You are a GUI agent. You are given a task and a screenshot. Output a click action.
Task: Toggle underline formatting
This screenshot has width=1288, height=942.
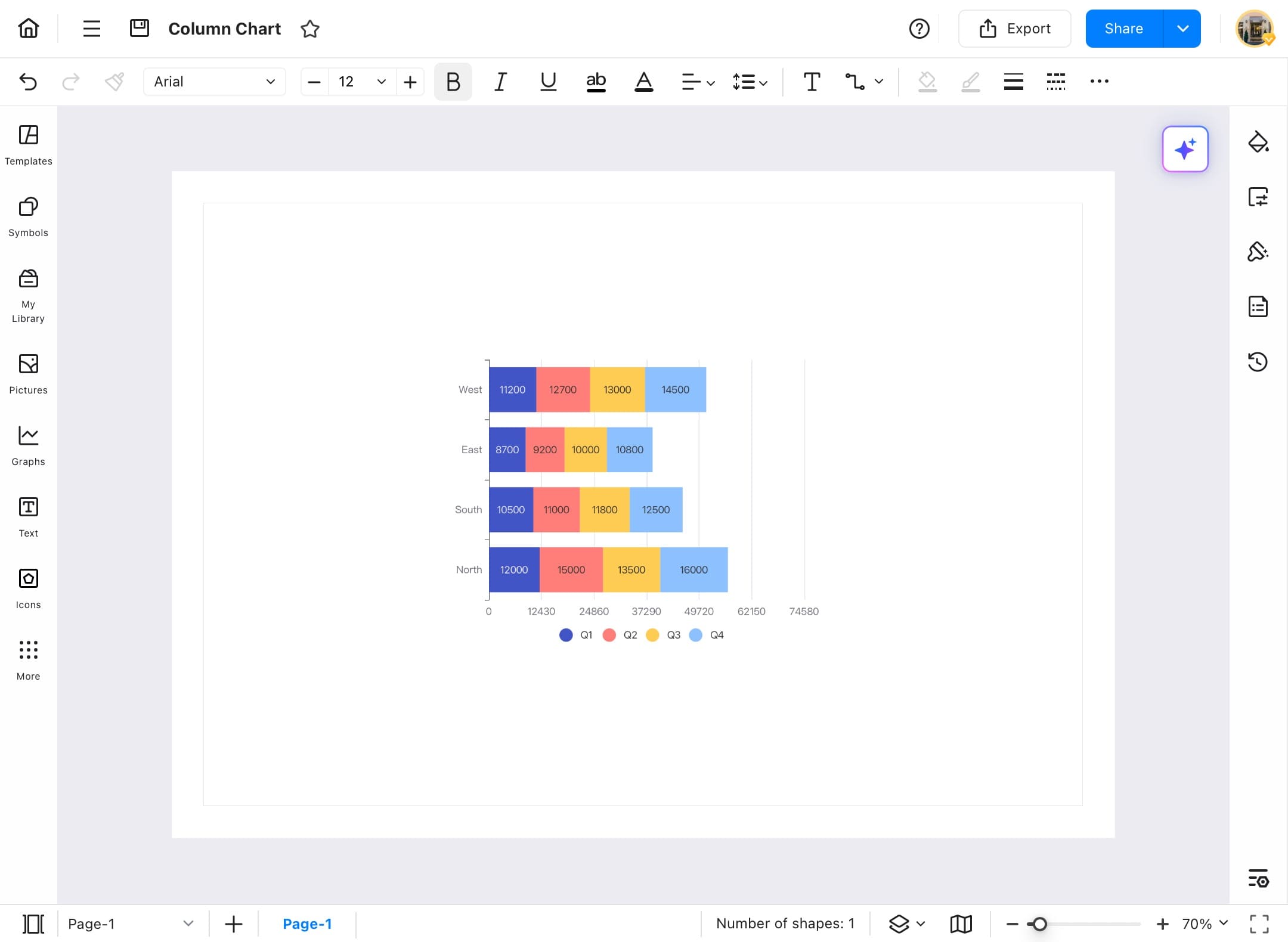pyautogui.click(x=547, y=82)
